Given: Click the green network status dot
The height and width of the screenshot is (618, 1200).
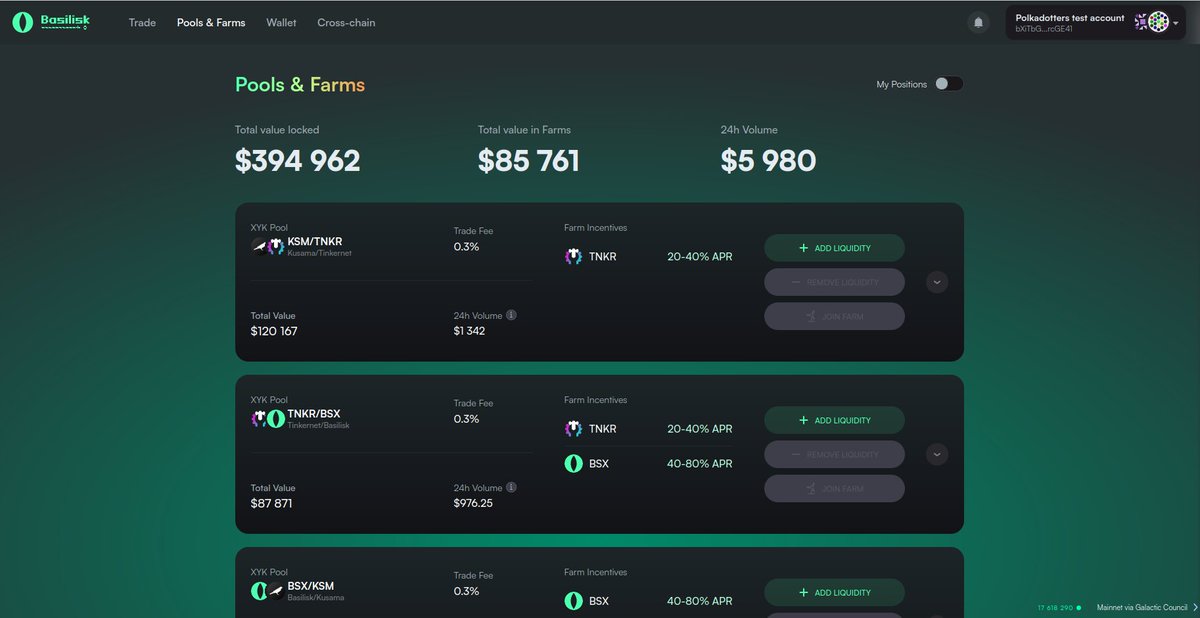Looking at the screenshot, I should point(1079,607).
